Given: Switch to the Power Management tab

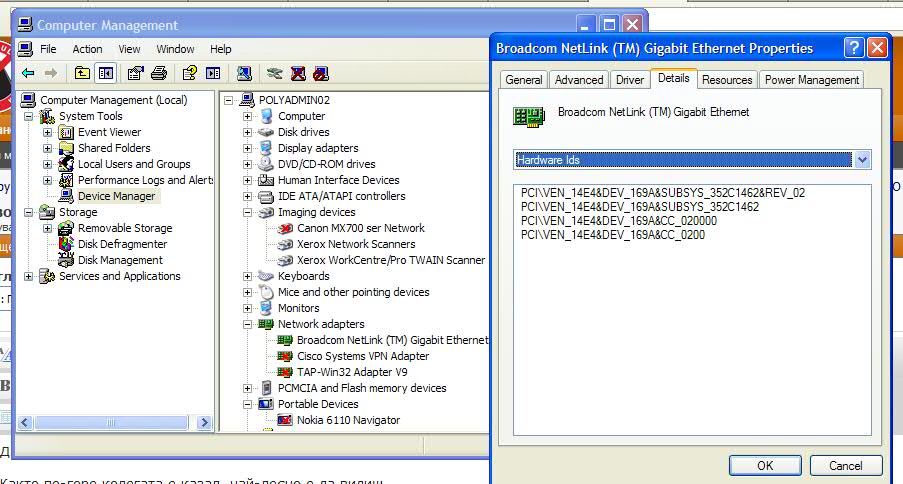Looking at the screenshot, I should [811, 80].
